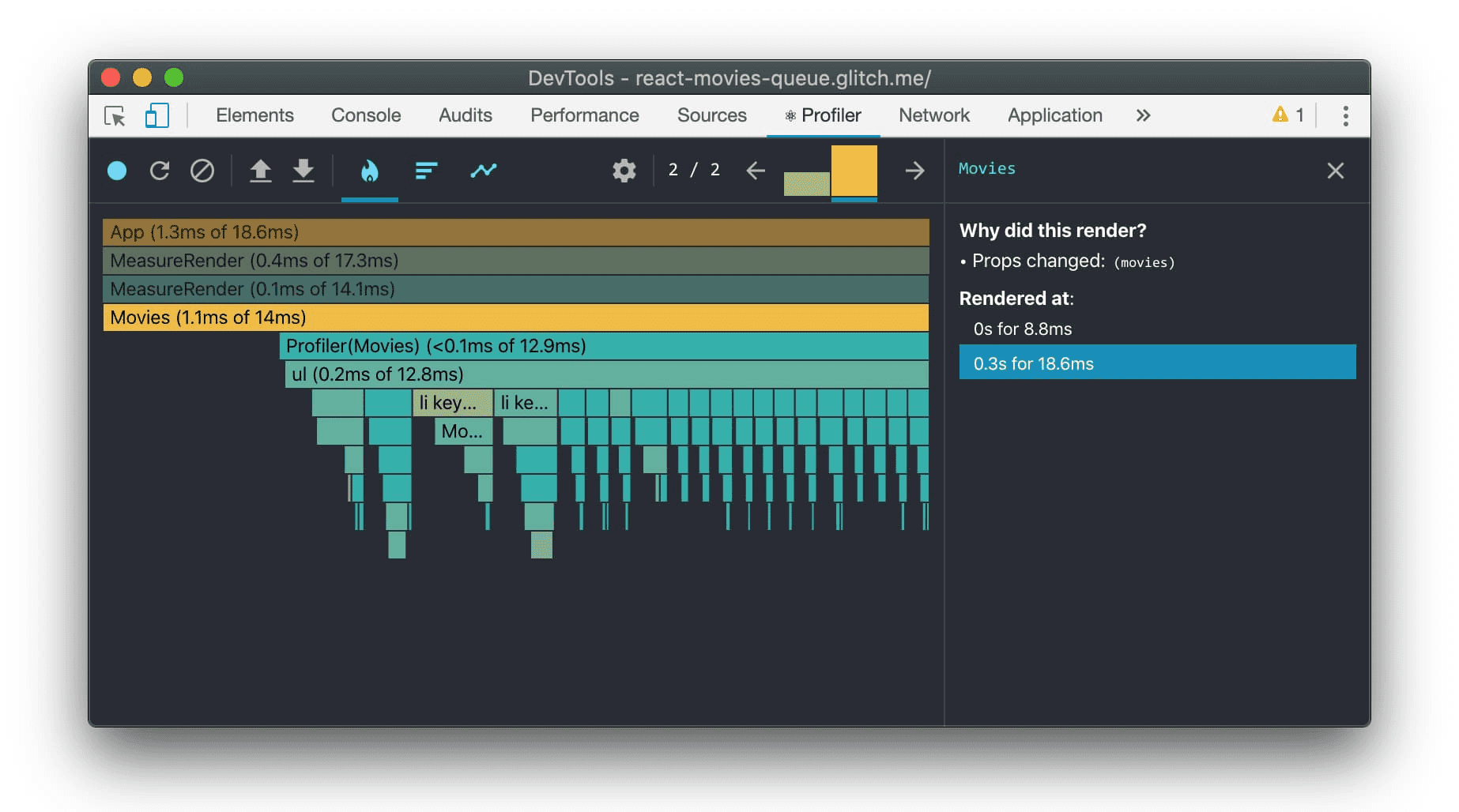
Task: Switch to the flamegraph chart view
Action: tap(370, 171)
